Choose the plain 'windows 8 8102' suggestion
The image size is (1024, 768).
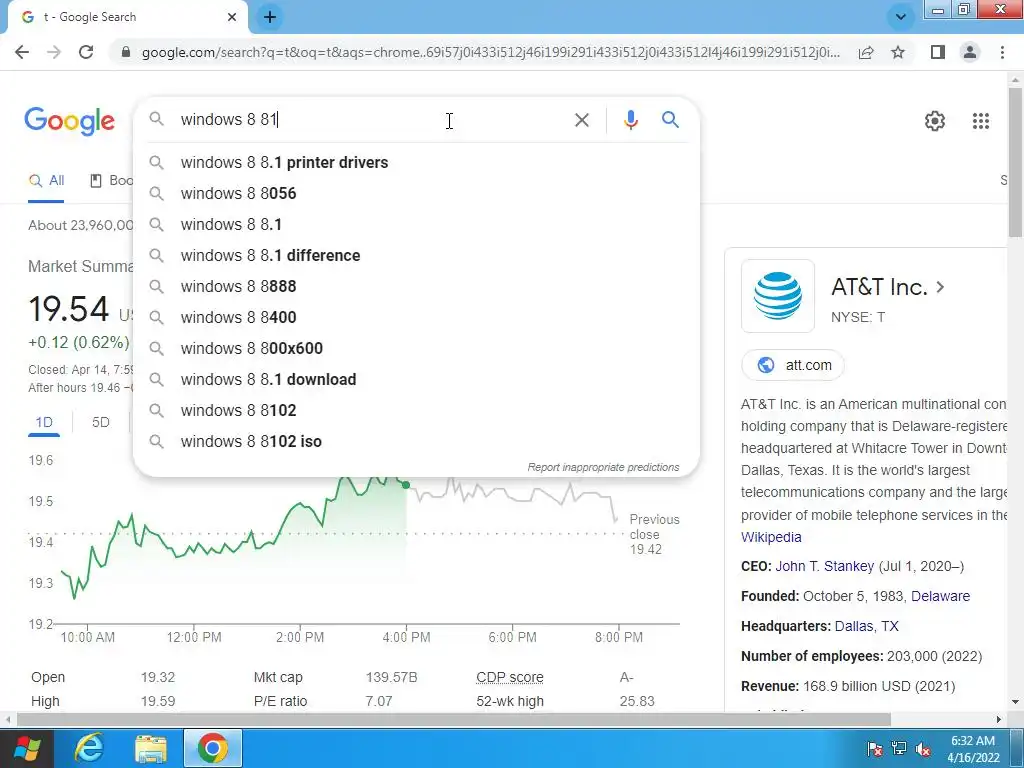[x=416, y=411]
